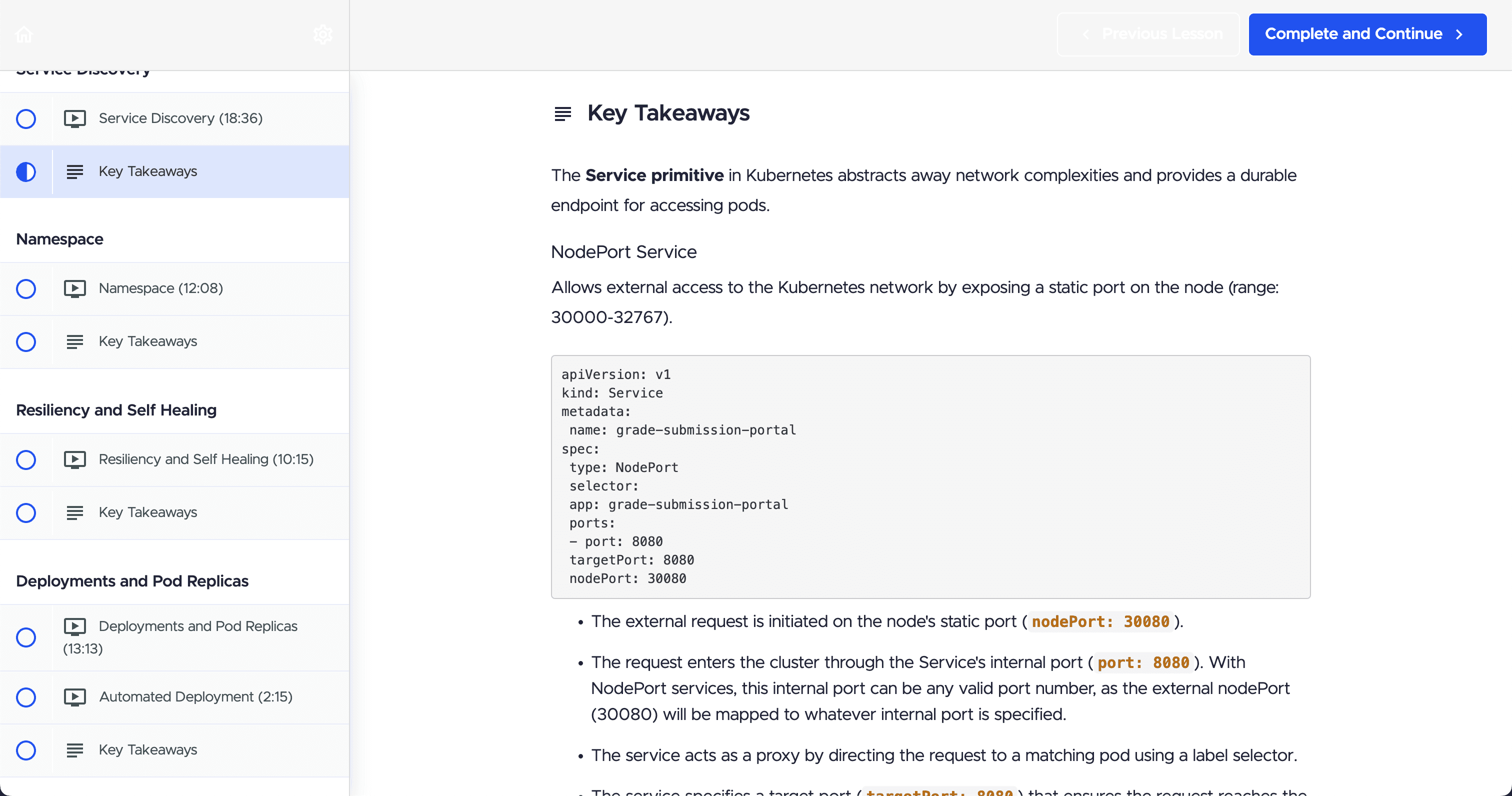Click the NodePort Service subheading
The height and width of the screenshot is (796, 1512).
(x=623, y=252)
